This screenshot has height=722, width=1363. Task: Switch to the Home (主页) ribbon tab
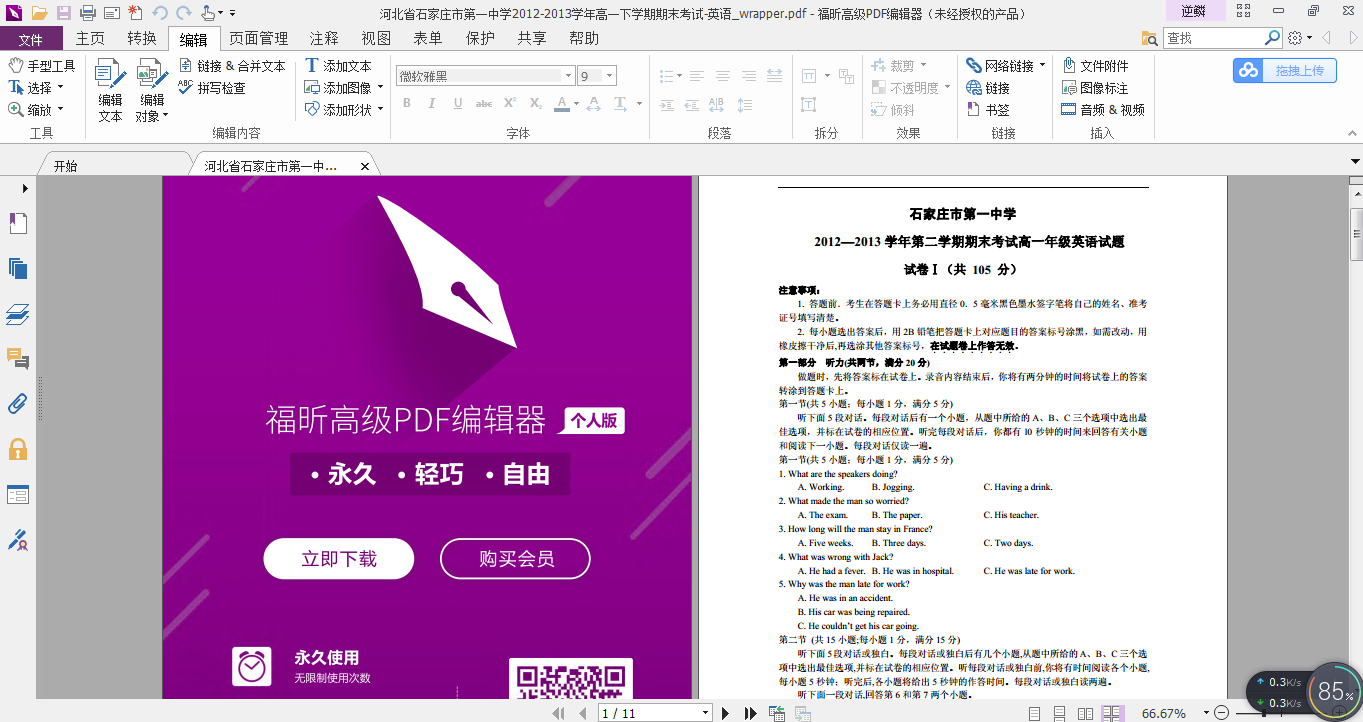(90, 39)
